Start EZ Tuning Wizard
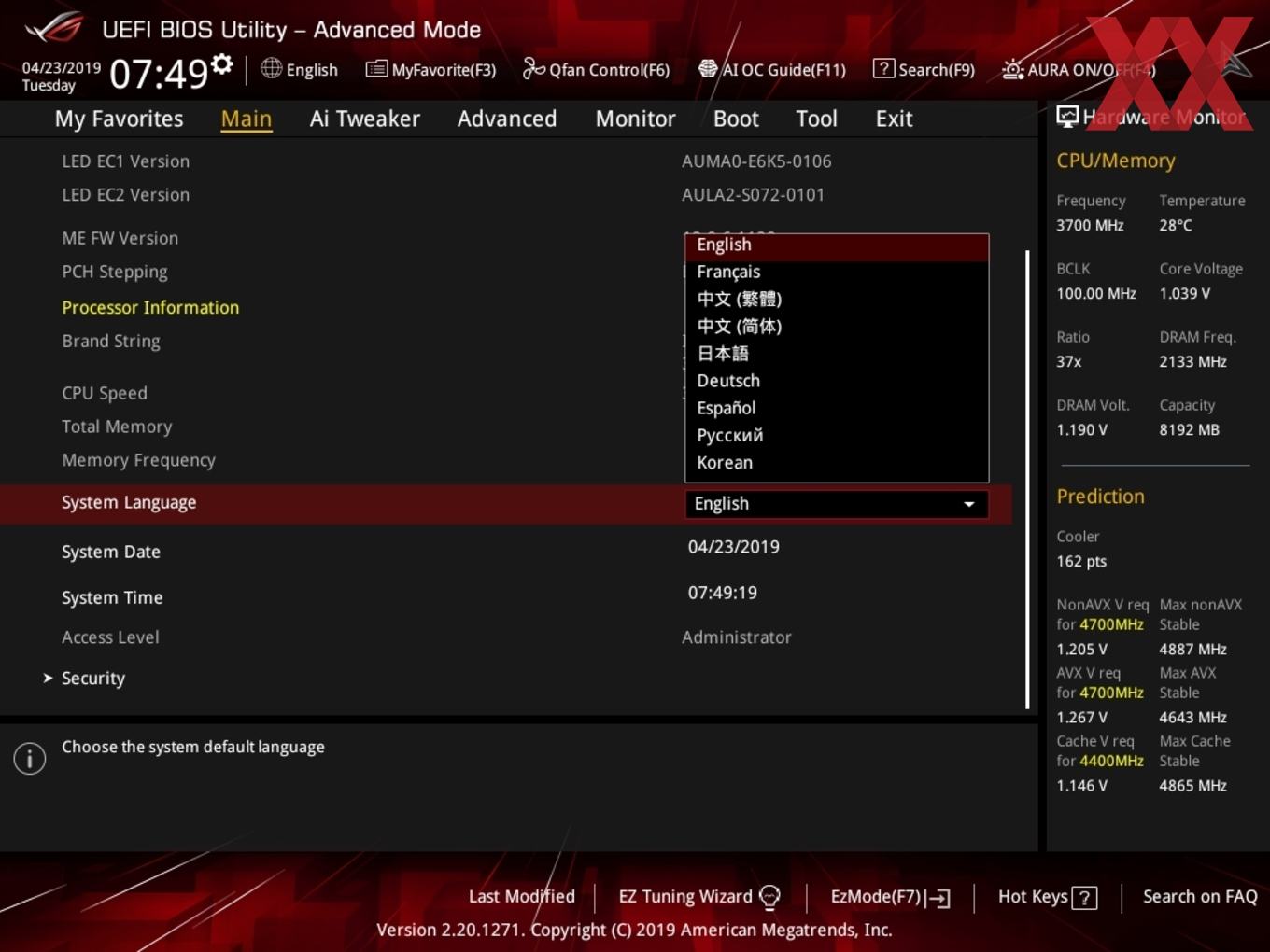The image size is (1270, 952). point(699,897)
